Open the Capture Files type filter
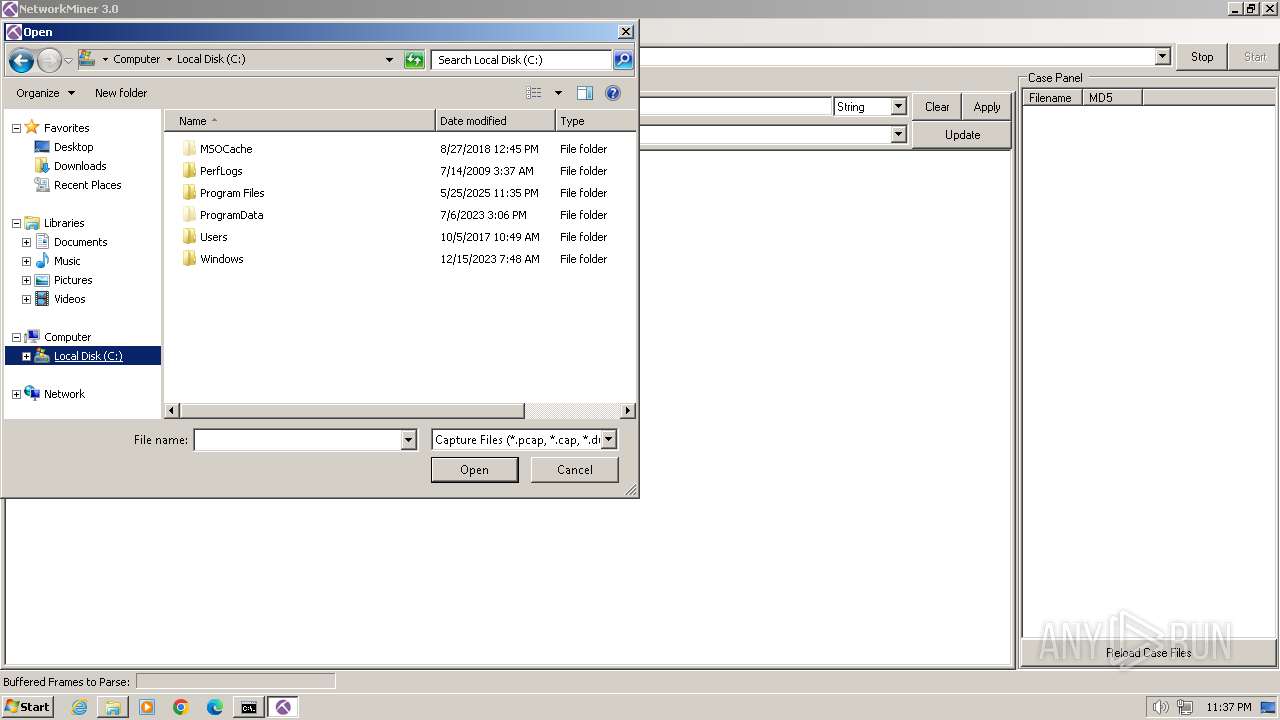The height and width of the screenshot is (720, 1280). (x=524, y=440)
